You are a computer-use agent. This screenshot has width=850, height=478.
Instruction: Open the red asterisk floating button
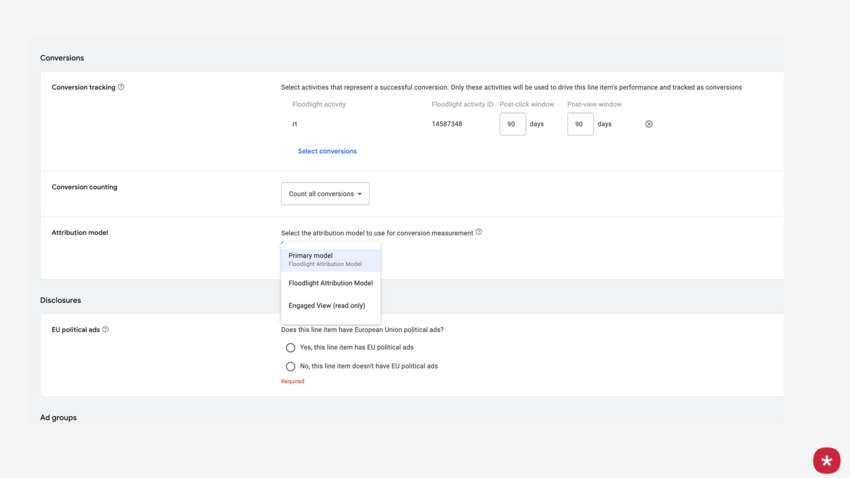[x=826, y=460]
